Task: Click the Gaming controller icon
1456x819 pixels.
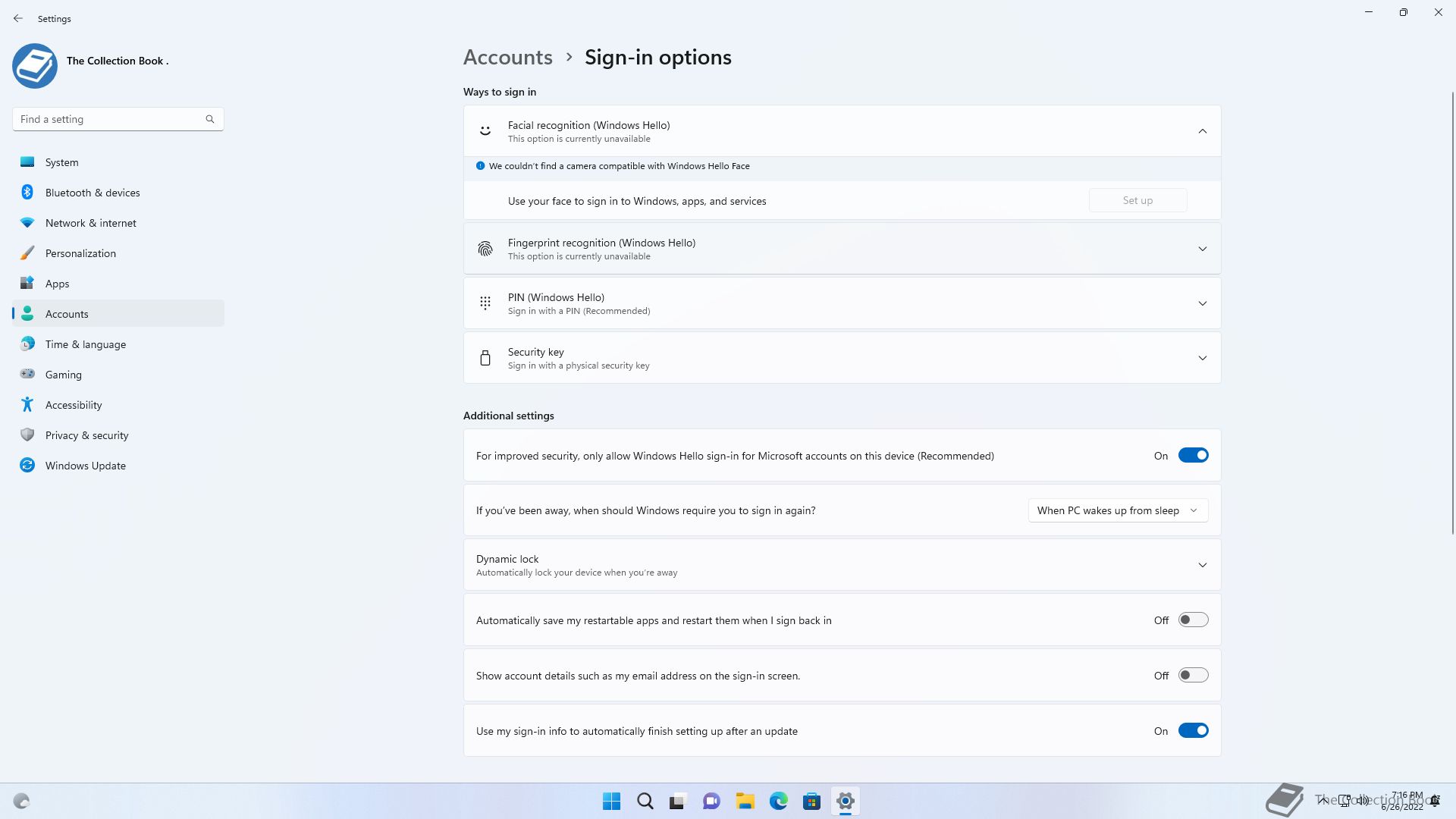Action: [x=27, y=374]
